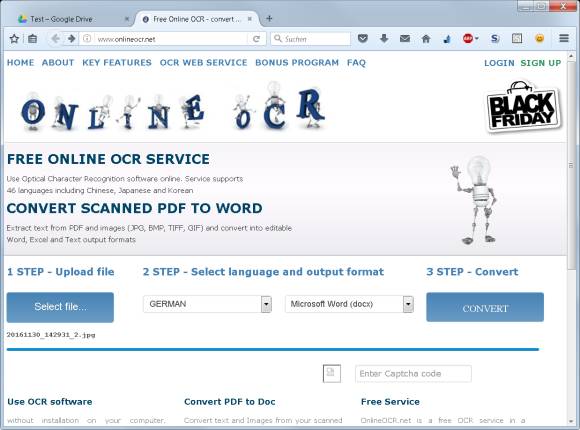The image size is (580, 430).
Task: Go to the home page icon
Action: click(x=426, y=38)
